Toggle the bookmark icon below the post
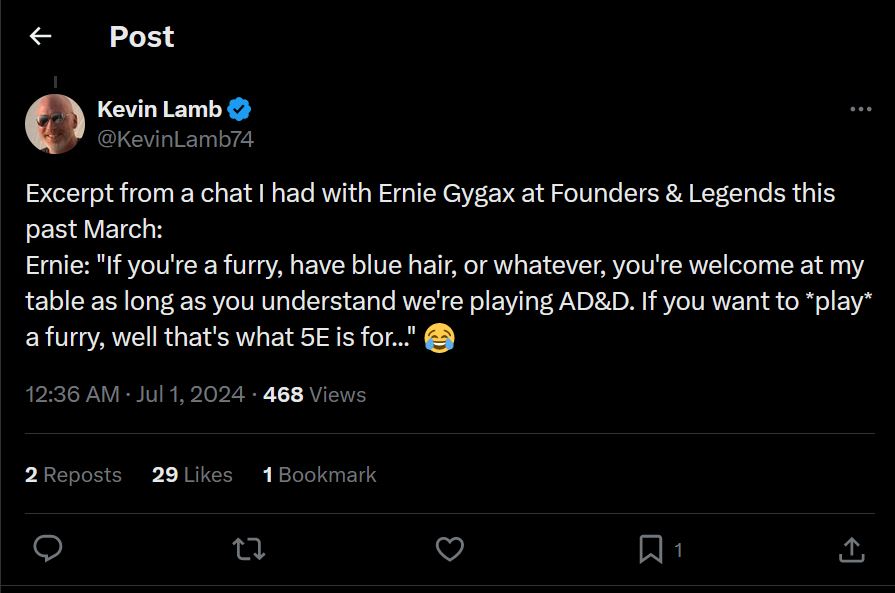 [651, 548]
